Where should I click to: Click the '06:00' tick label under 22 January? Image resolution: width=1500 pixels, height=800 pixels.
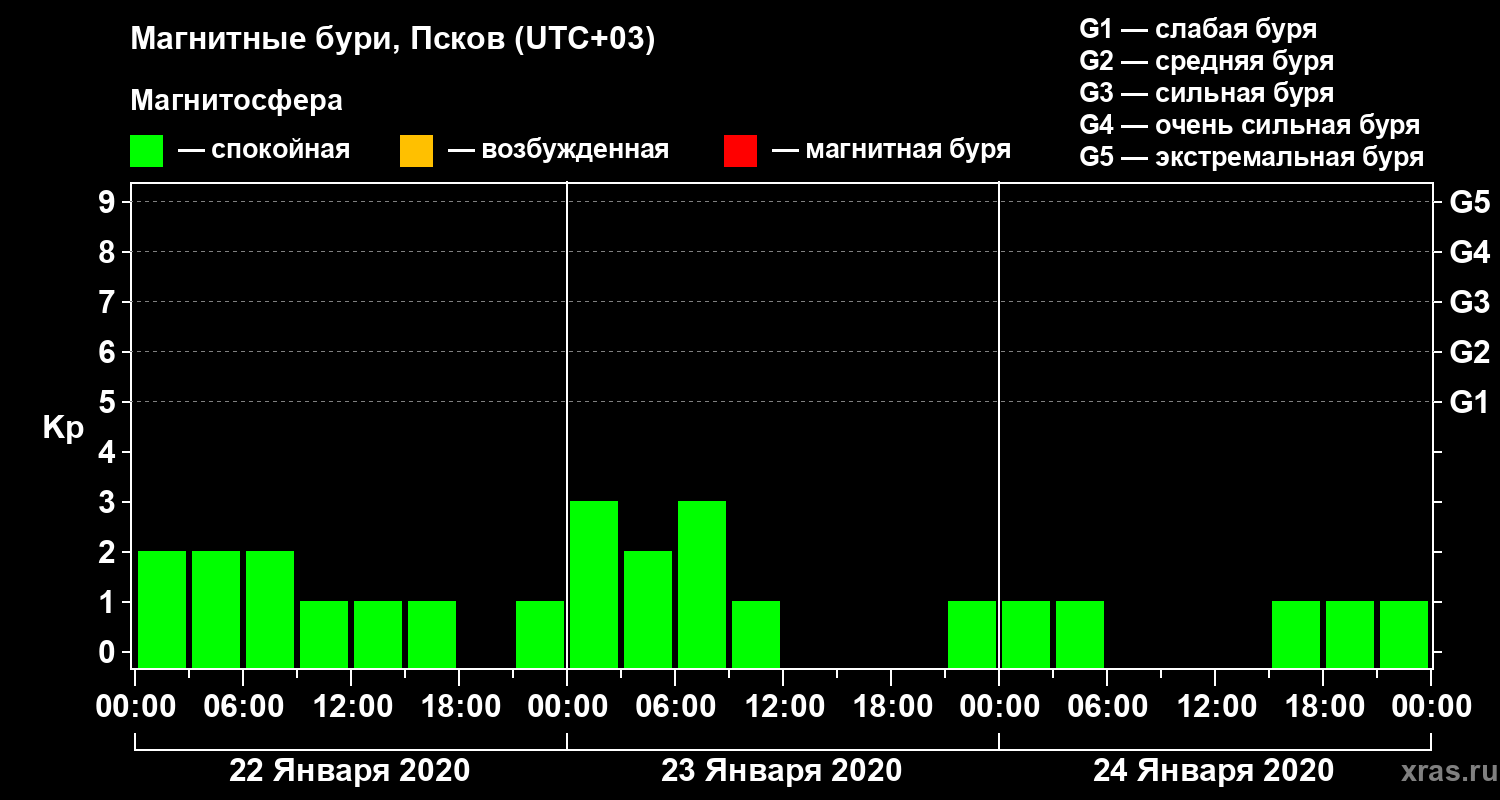point(243,707)
